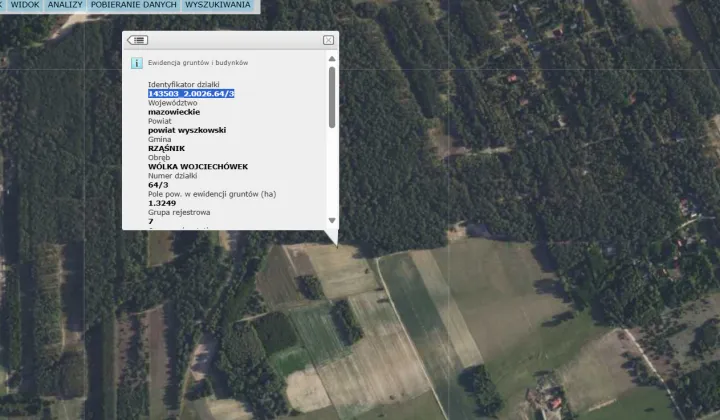Click the back-to-list icon in popup
Image resolution: width=720 pixels, height=420 pixels.
pyautogui.click(x=137, y=40)
